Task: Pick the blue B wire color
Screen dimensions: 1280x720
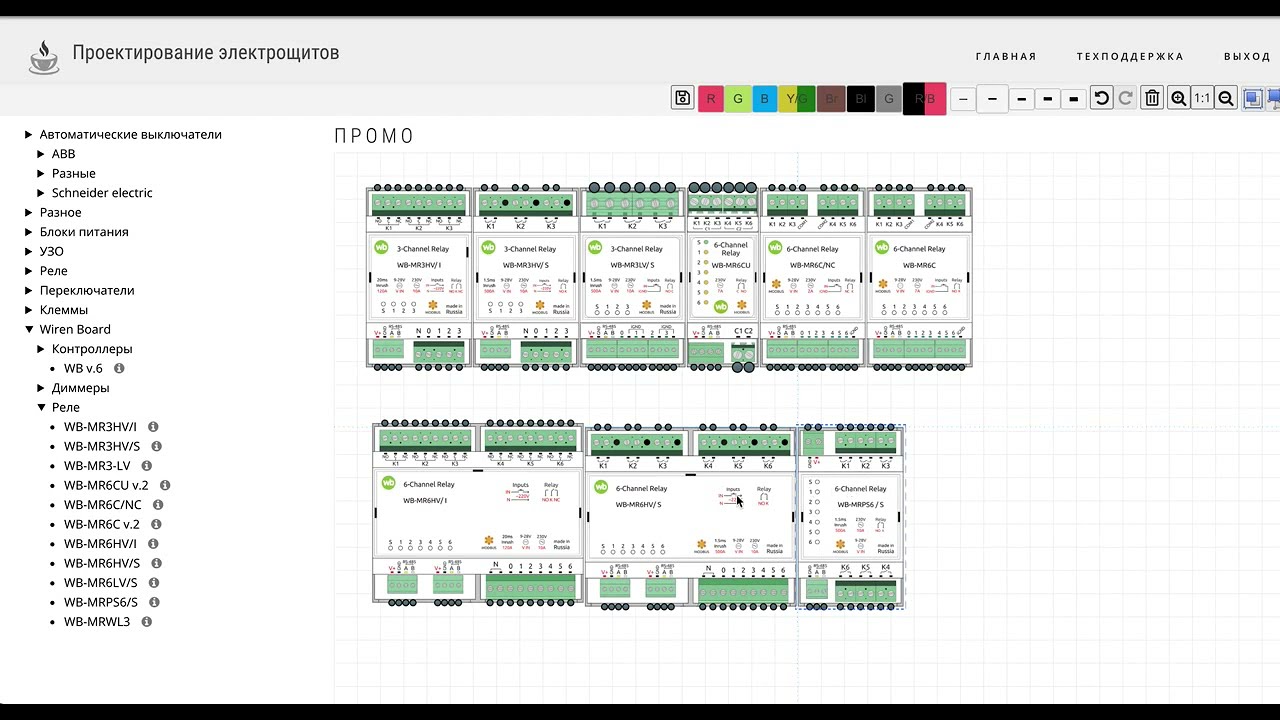Action: pos(765,99)
